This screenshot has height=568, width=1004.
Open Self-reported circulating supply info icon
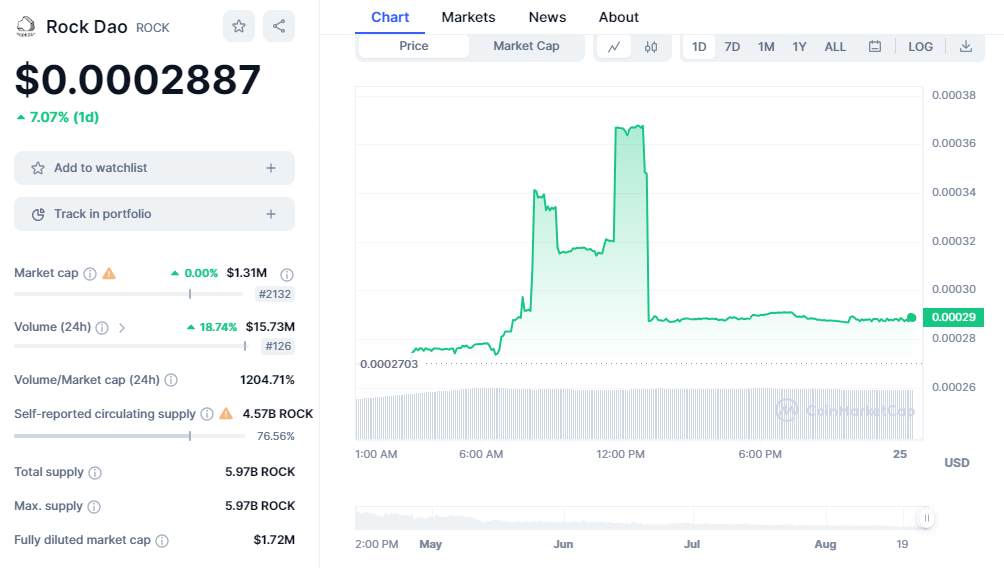tap(207, 414)
